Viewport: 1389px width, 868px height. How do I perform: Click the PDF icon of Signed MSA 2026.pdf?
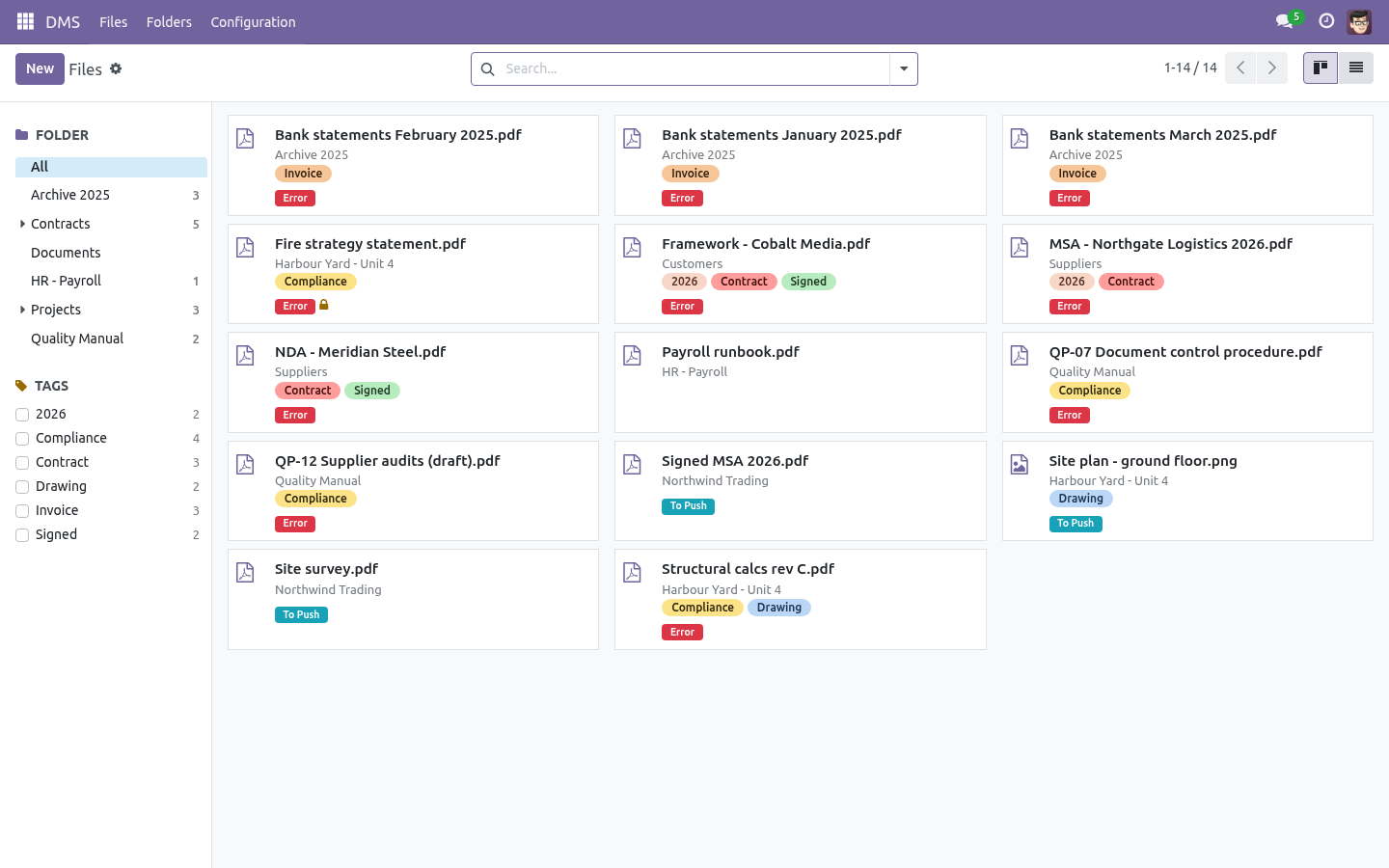click(x=632, y=465)
